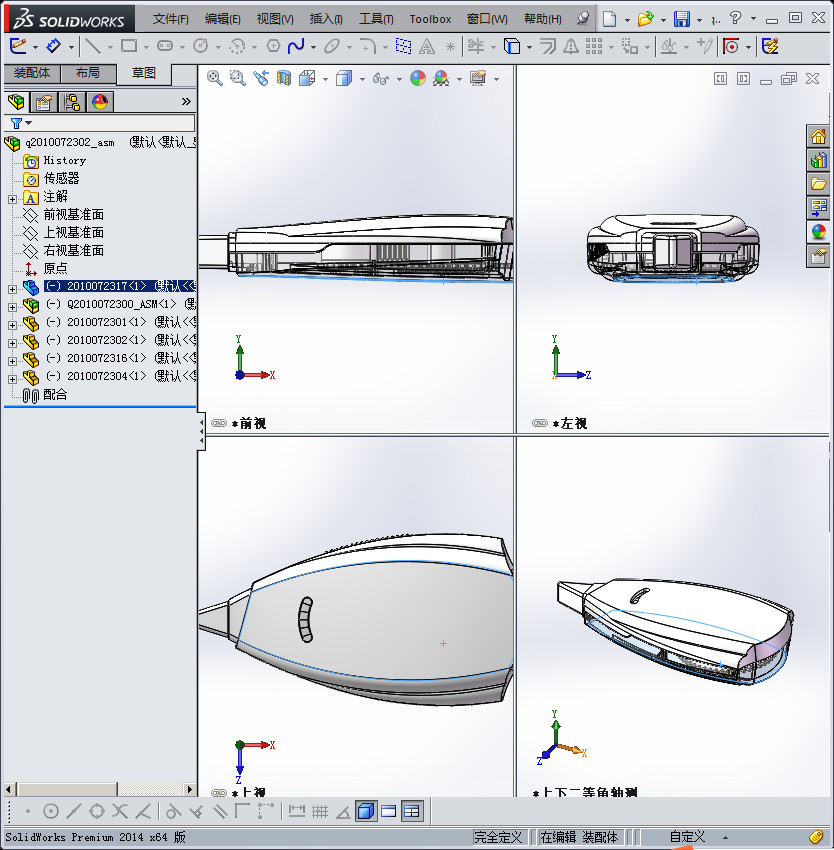
Task: Open the ConfigurationManager panel tab
Action: pos(73,102)
